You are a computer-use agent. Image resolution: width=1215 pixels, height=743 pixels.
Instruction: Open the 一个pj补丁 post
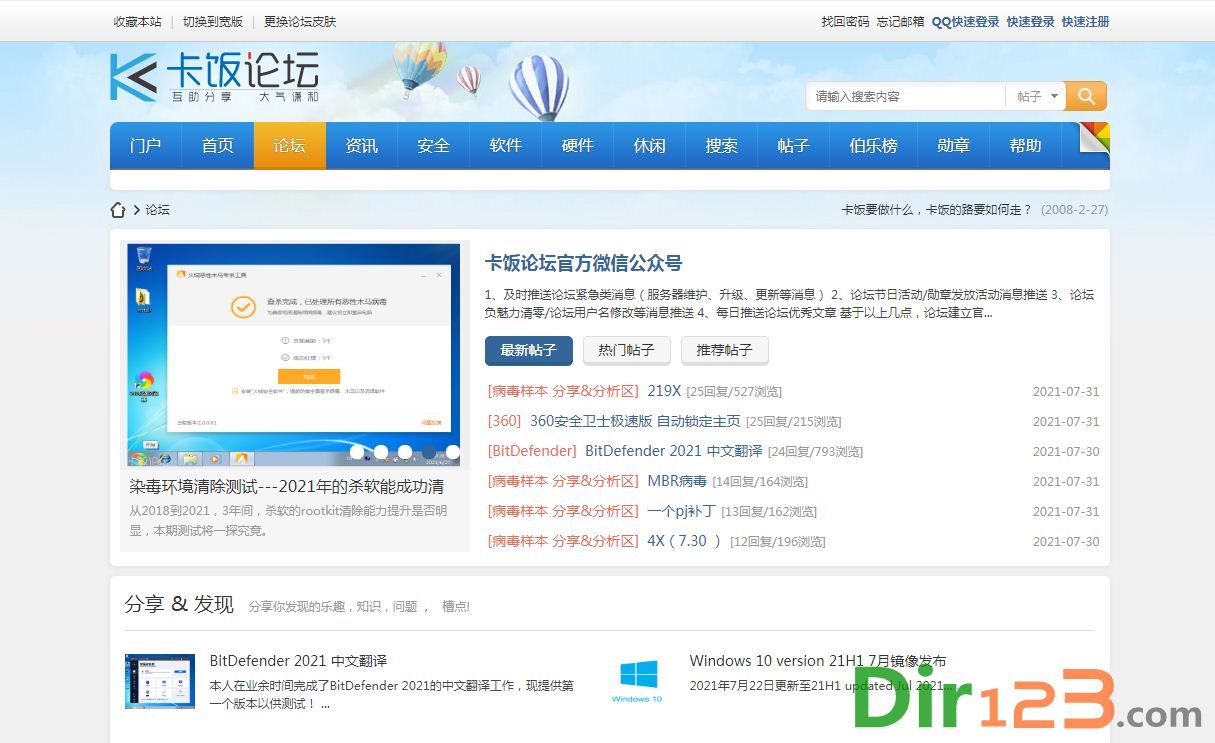pos(681,511)
